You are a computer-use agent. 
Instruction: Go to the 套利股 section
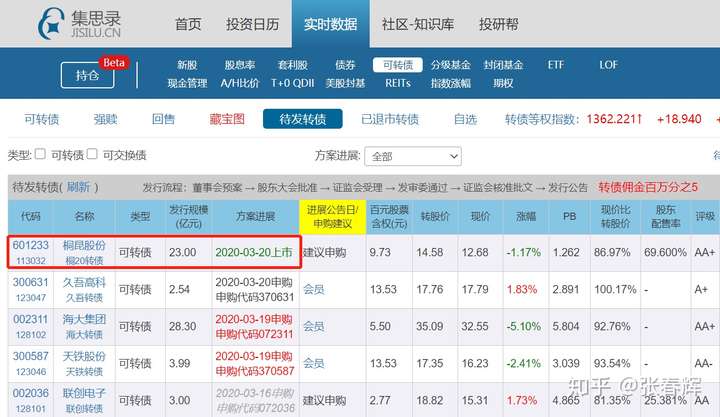click(x=292, y=65)
